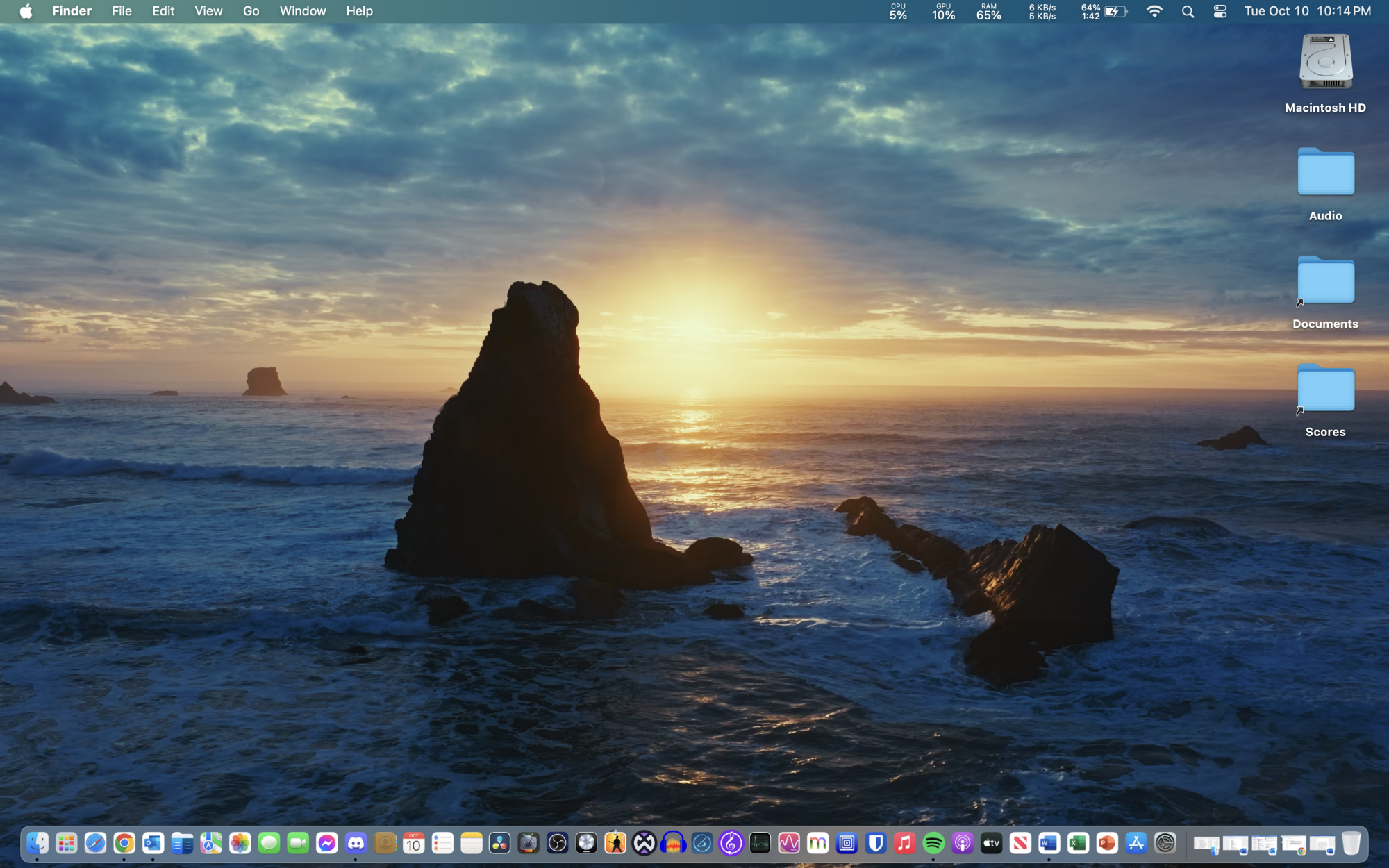1389x868 pixels.
Task: Open the Go menu
Action: [251, 11]
